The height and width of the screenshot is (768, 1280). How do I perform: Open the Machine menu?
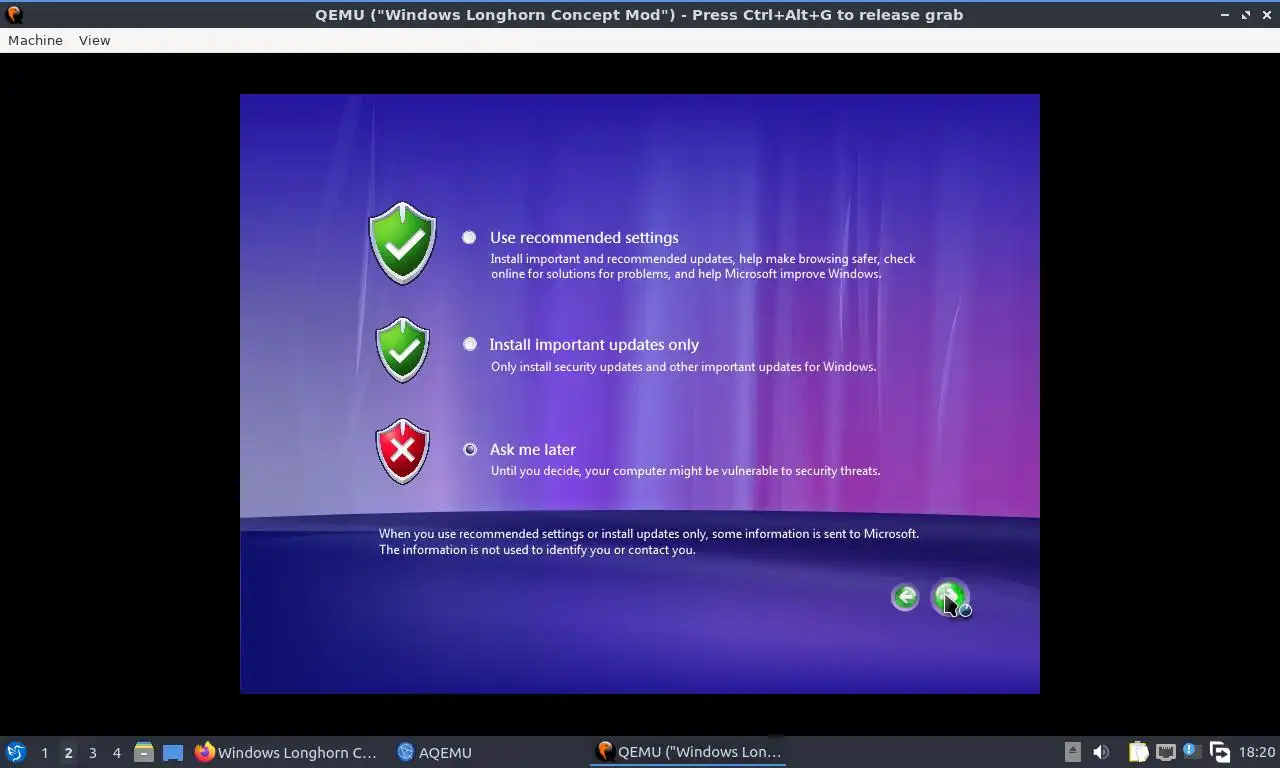tap(35, 40)
